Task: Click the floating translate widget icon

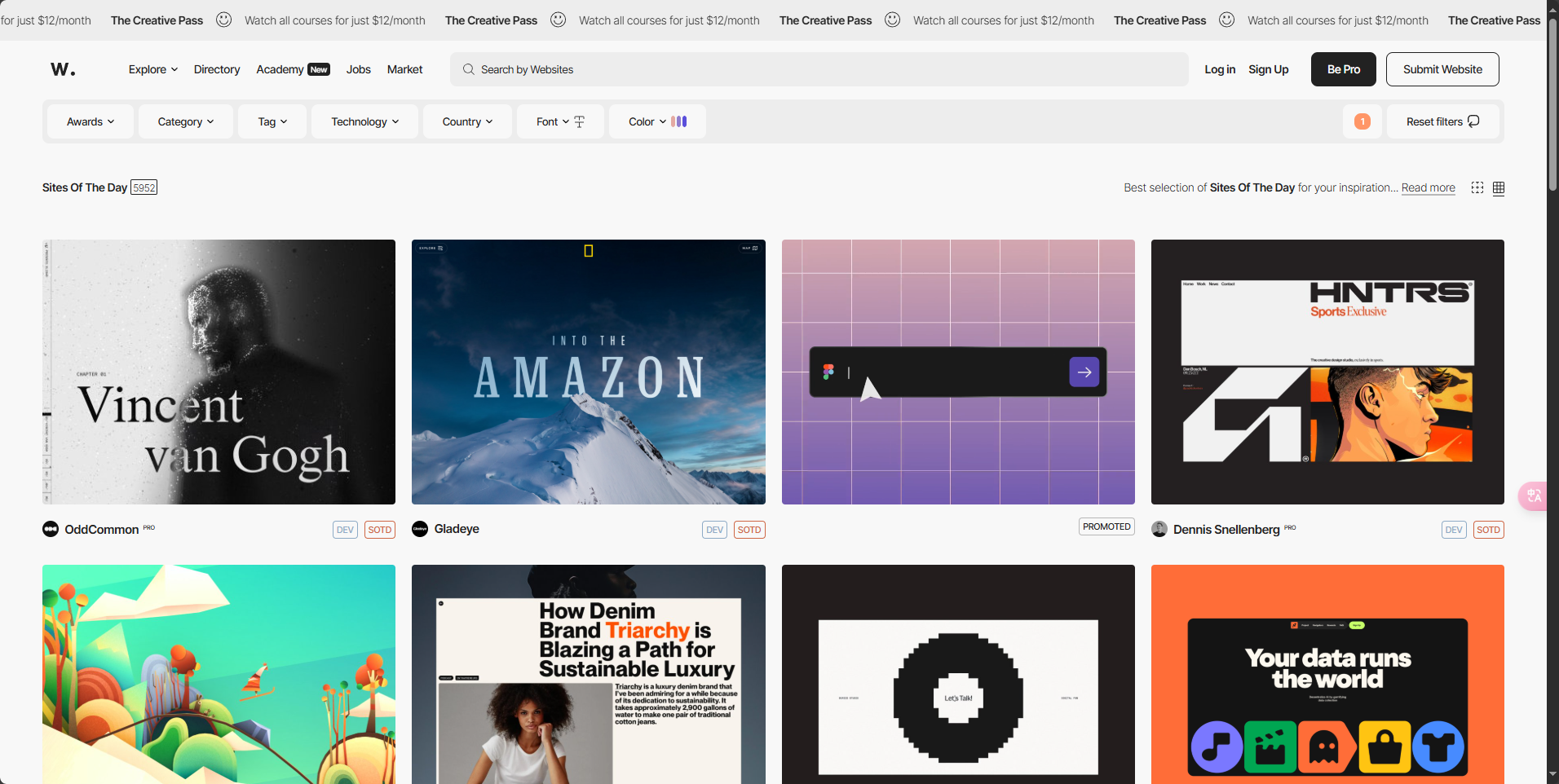Action: click(x=1534, y=496)
